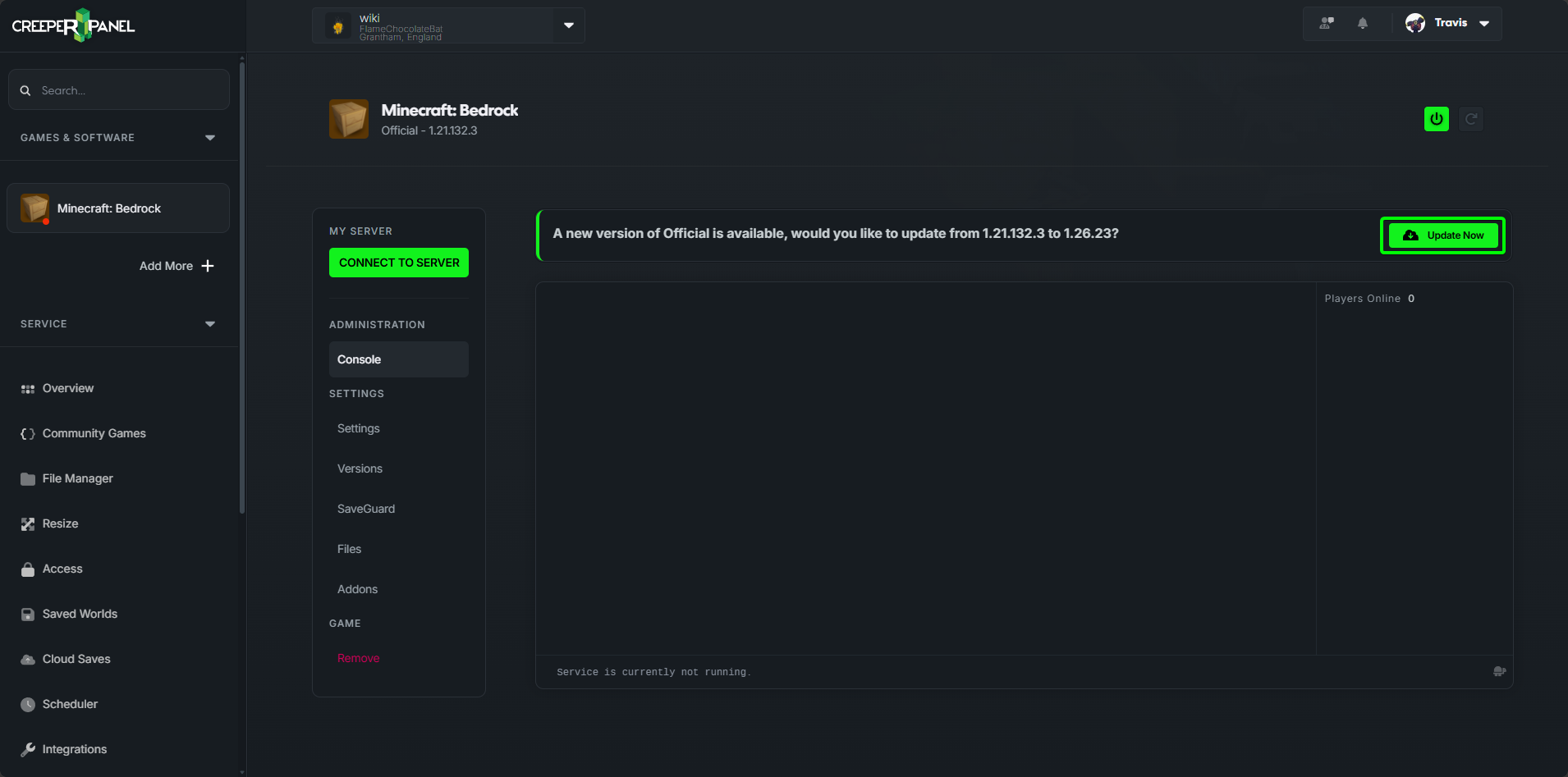Open Overview in the service menu
The width and height of the screenshot is (1568, 777).
(68, 388)
